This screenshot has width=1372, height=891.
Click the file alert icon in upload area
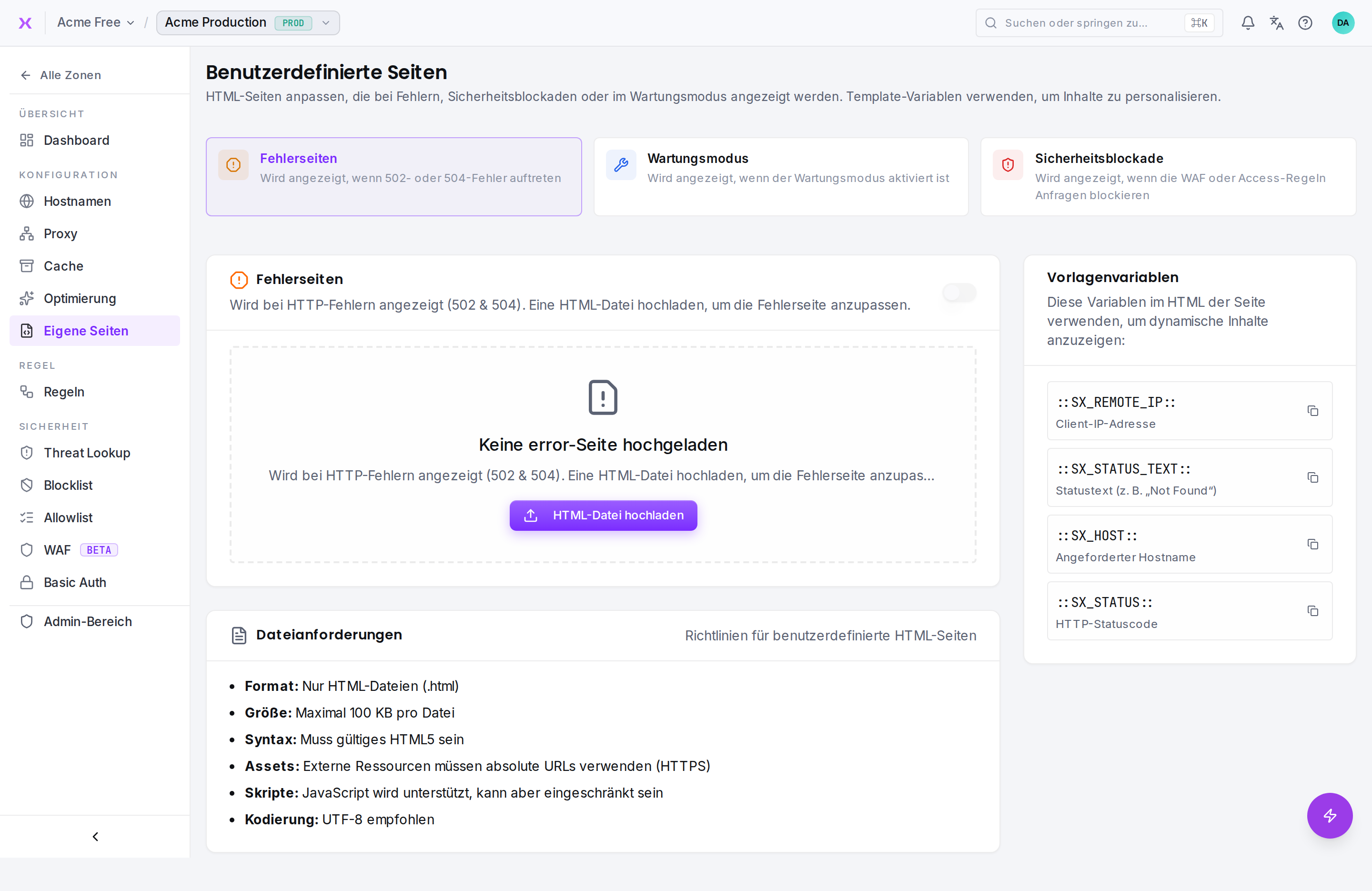(603, 397)
